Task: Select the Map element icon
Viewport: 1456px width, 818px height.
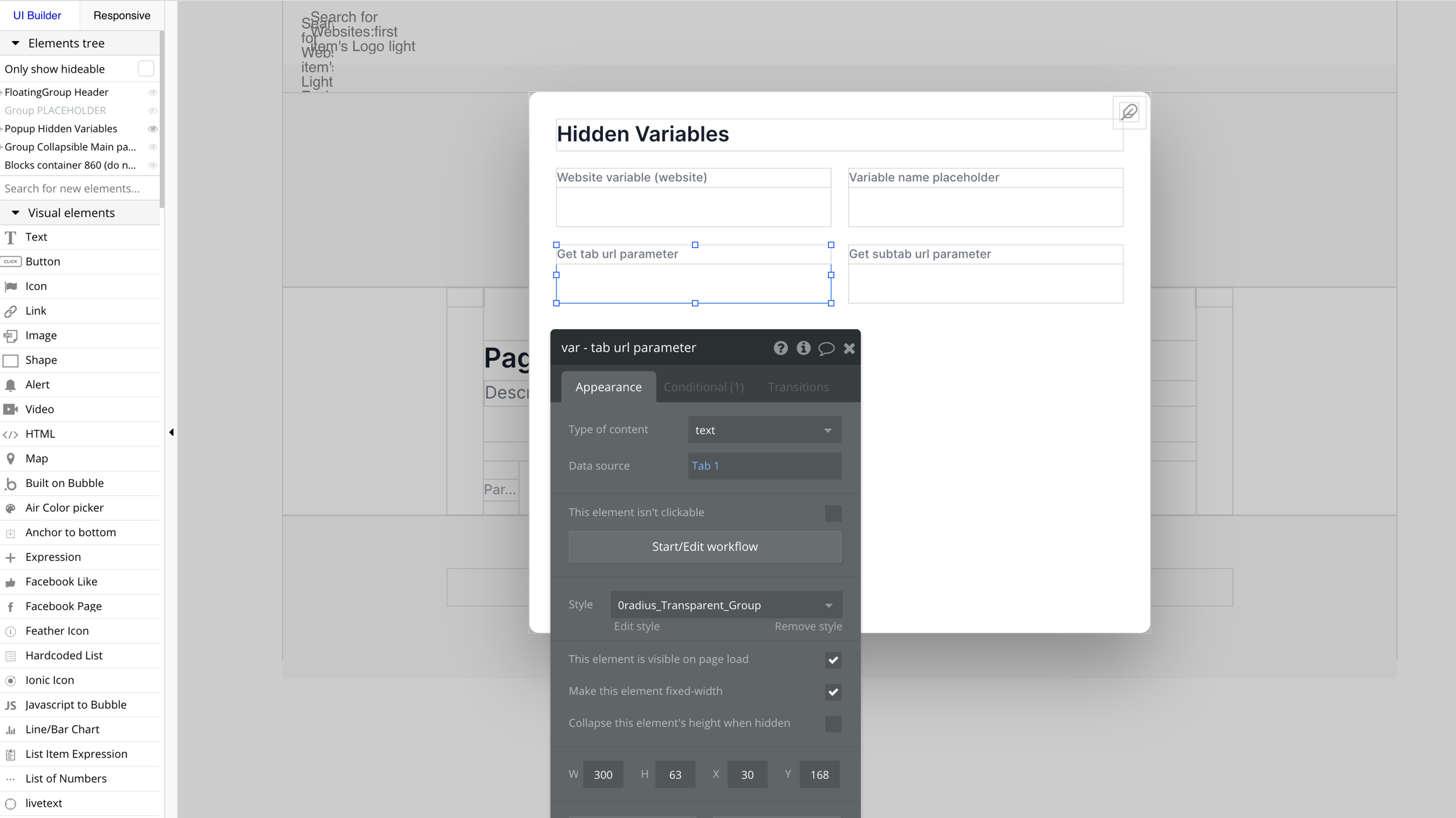Action: 11,459
